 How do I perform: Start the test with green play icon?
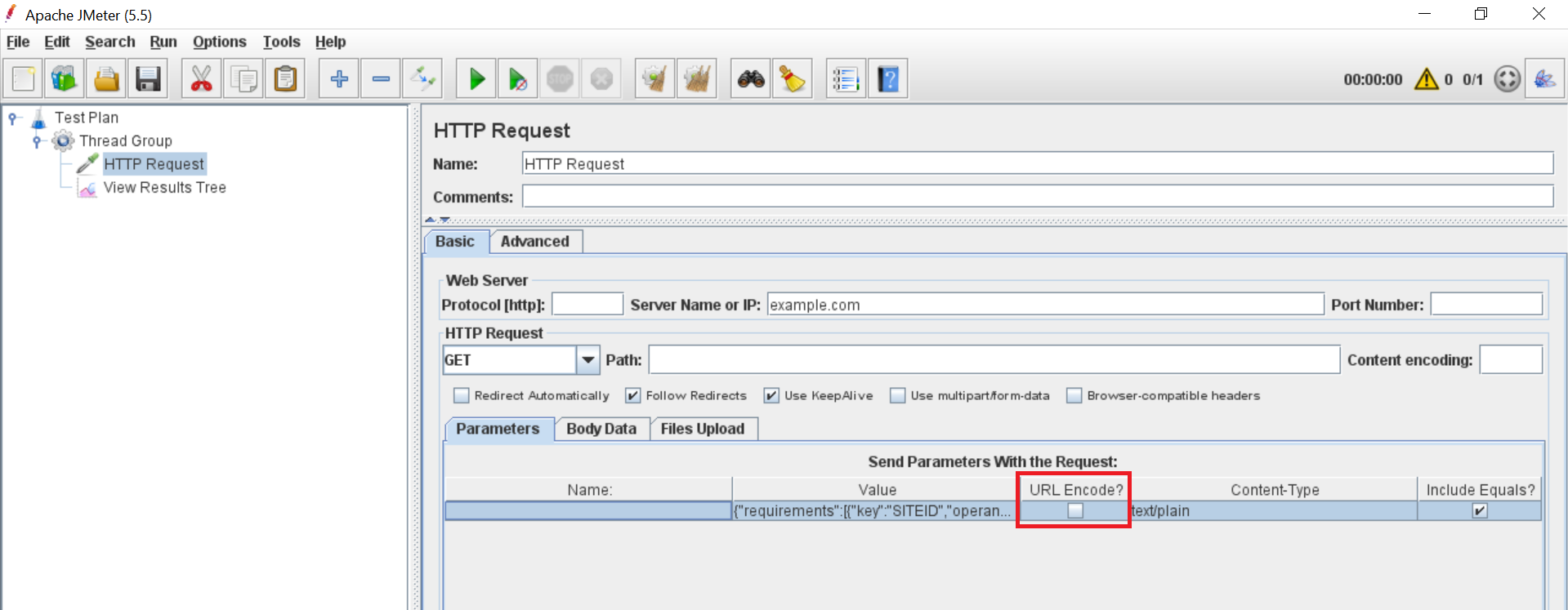[476, 79]
